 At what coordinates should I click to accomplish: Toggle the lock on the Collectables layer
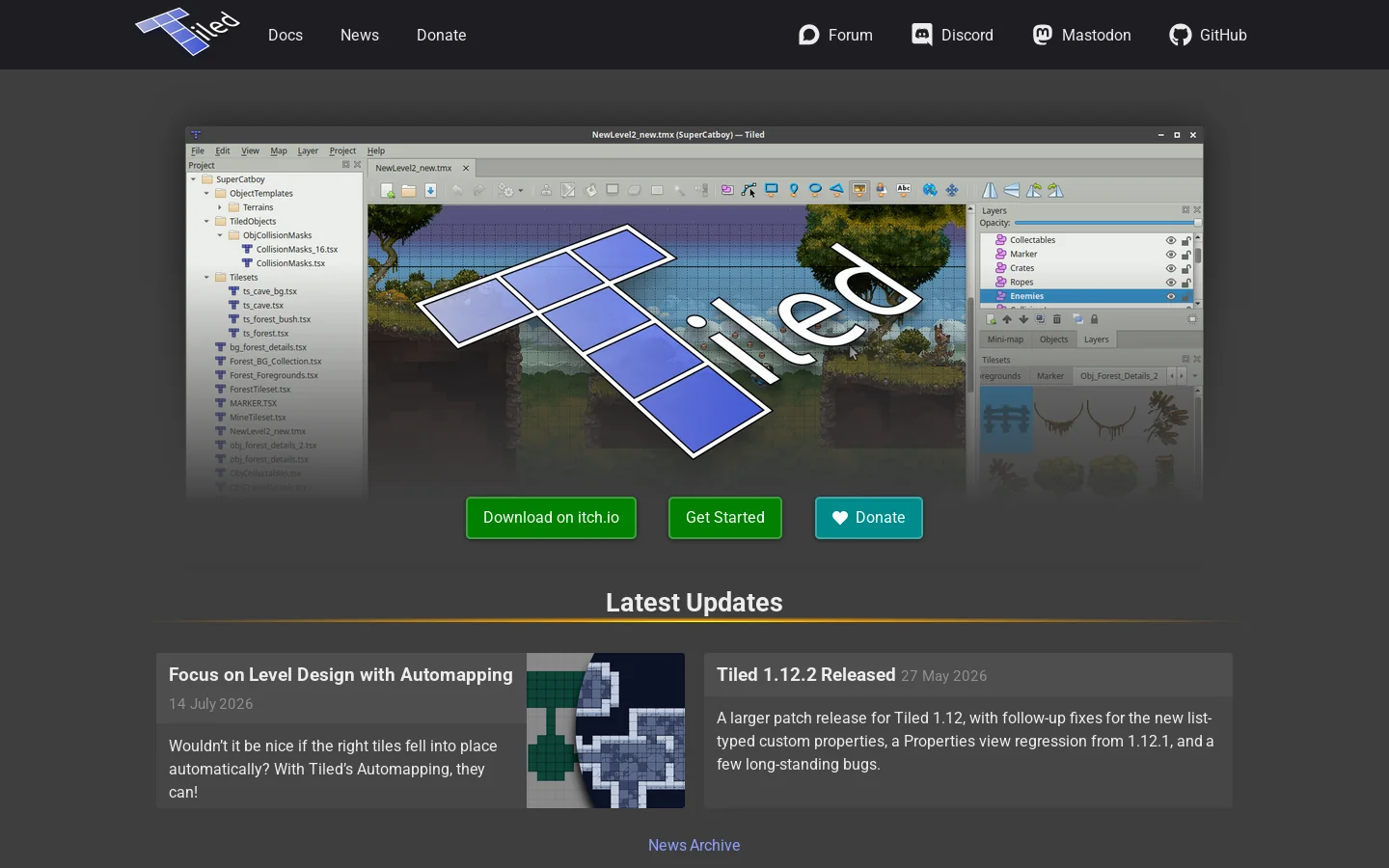click(x=1186, y=240)
